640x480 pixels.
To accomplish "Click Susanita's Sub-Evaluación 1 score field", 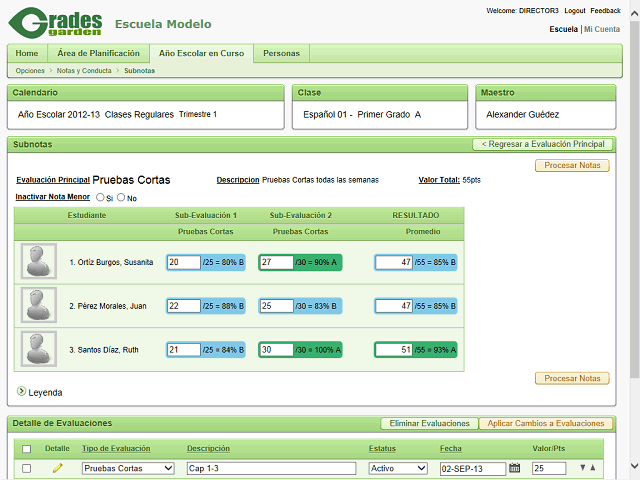I will coord(184,262).
